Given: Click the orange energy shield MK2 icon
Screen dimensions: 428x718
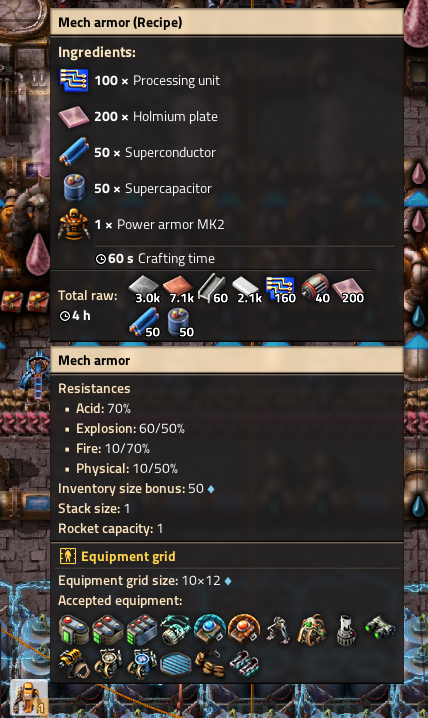Looking at the screenshot, I should 244,629.
